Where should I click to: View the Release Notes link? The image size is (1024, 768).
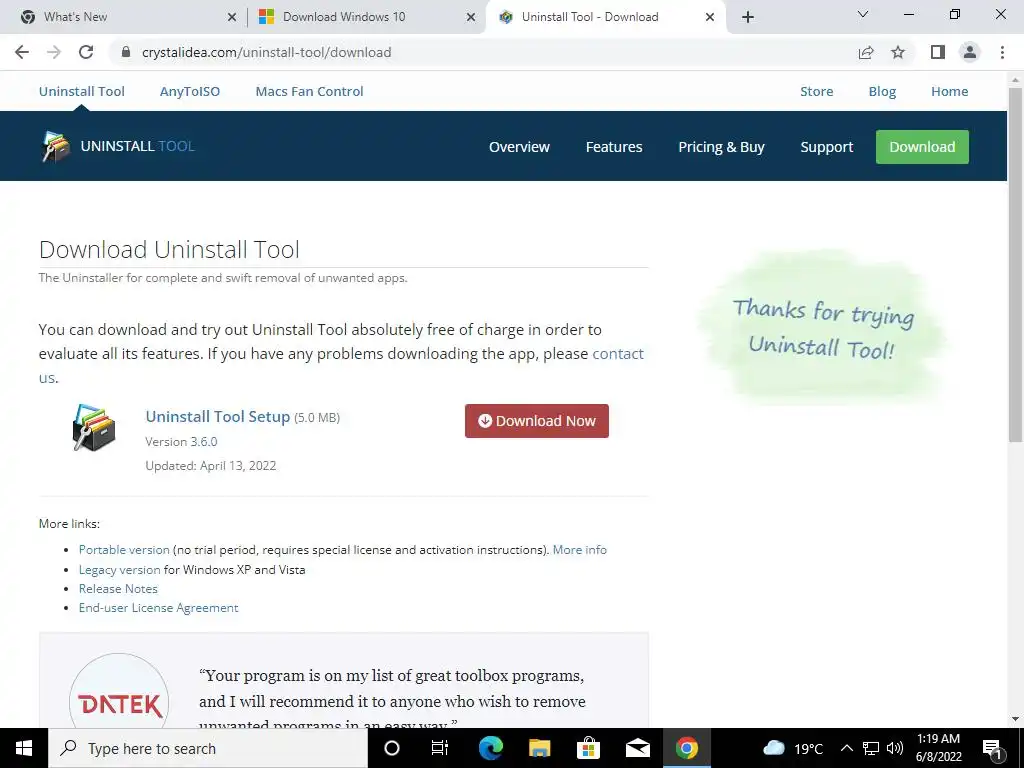tap(118, 588)
